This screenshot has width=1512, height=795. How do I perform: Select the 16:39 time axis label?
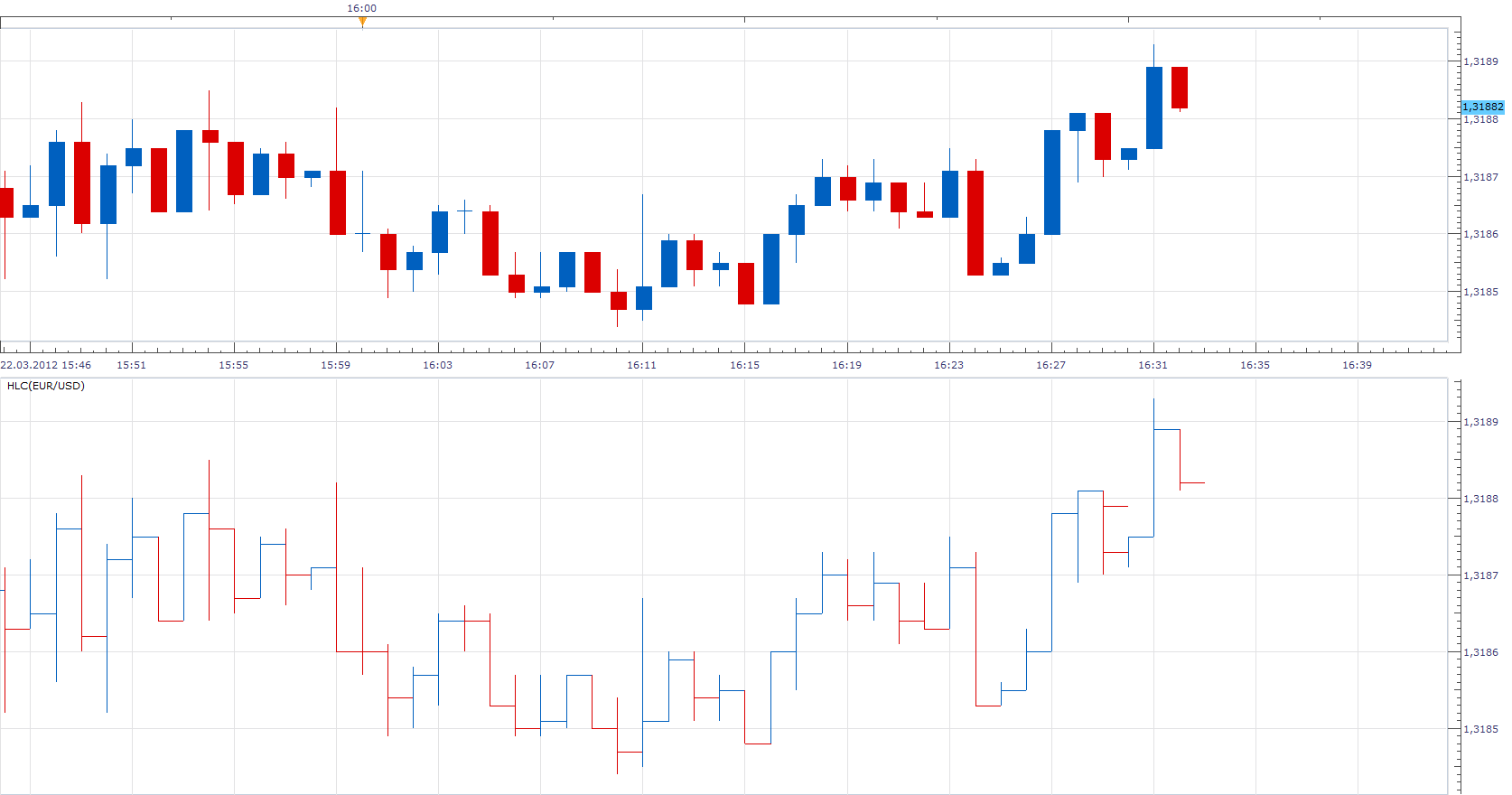pyautogui.click(x=1357, y=365)
